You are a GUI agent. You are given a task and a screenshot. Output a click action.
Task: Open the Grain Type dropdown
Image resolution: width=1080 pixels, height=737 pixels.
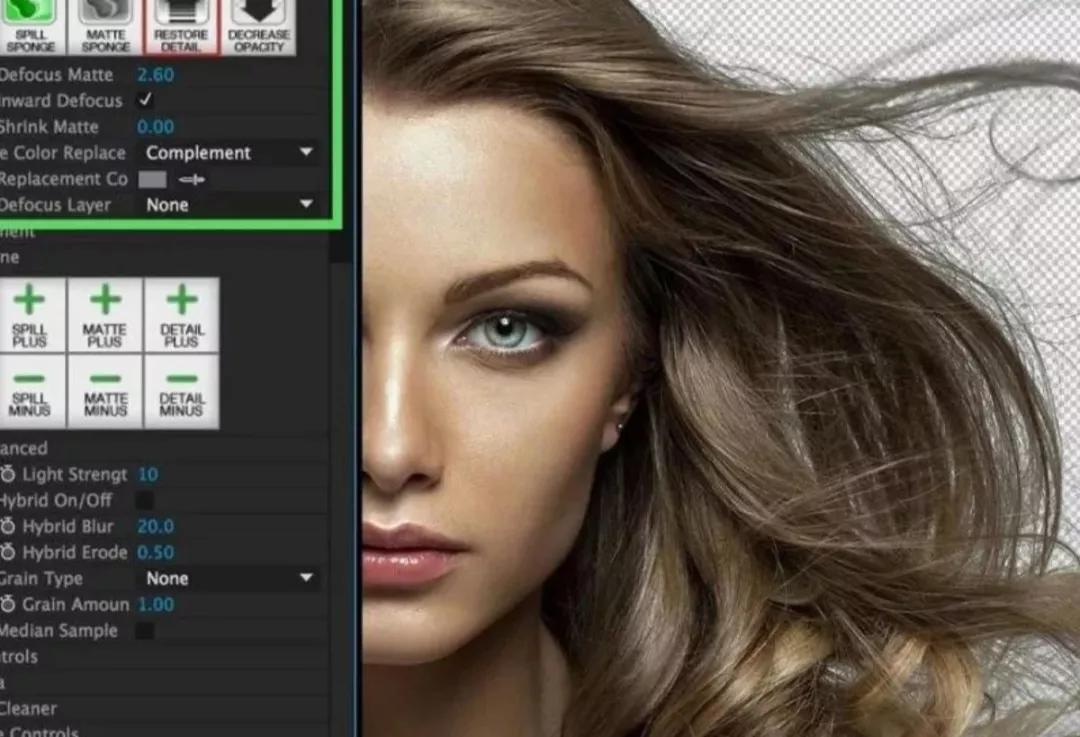pyautogui.click(x=229, y=579)
